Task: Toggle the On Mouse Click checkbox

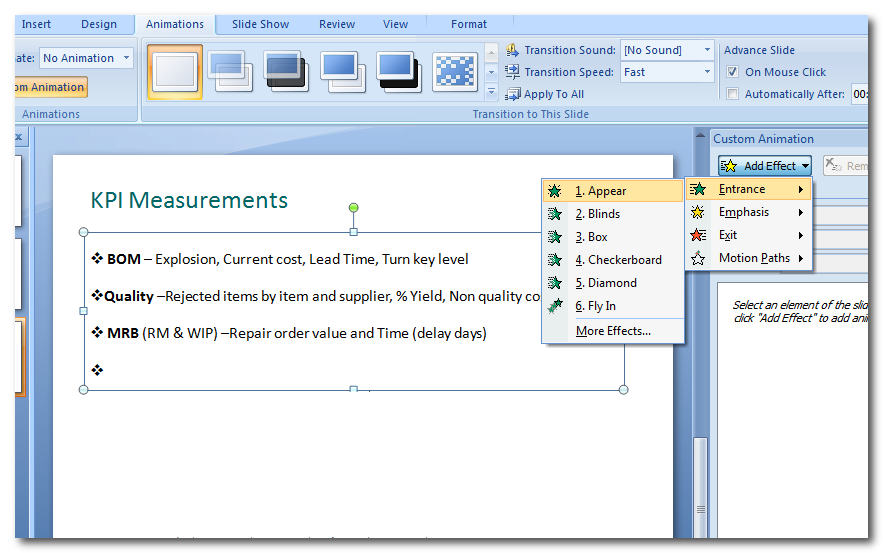Action: coord(733,72)
